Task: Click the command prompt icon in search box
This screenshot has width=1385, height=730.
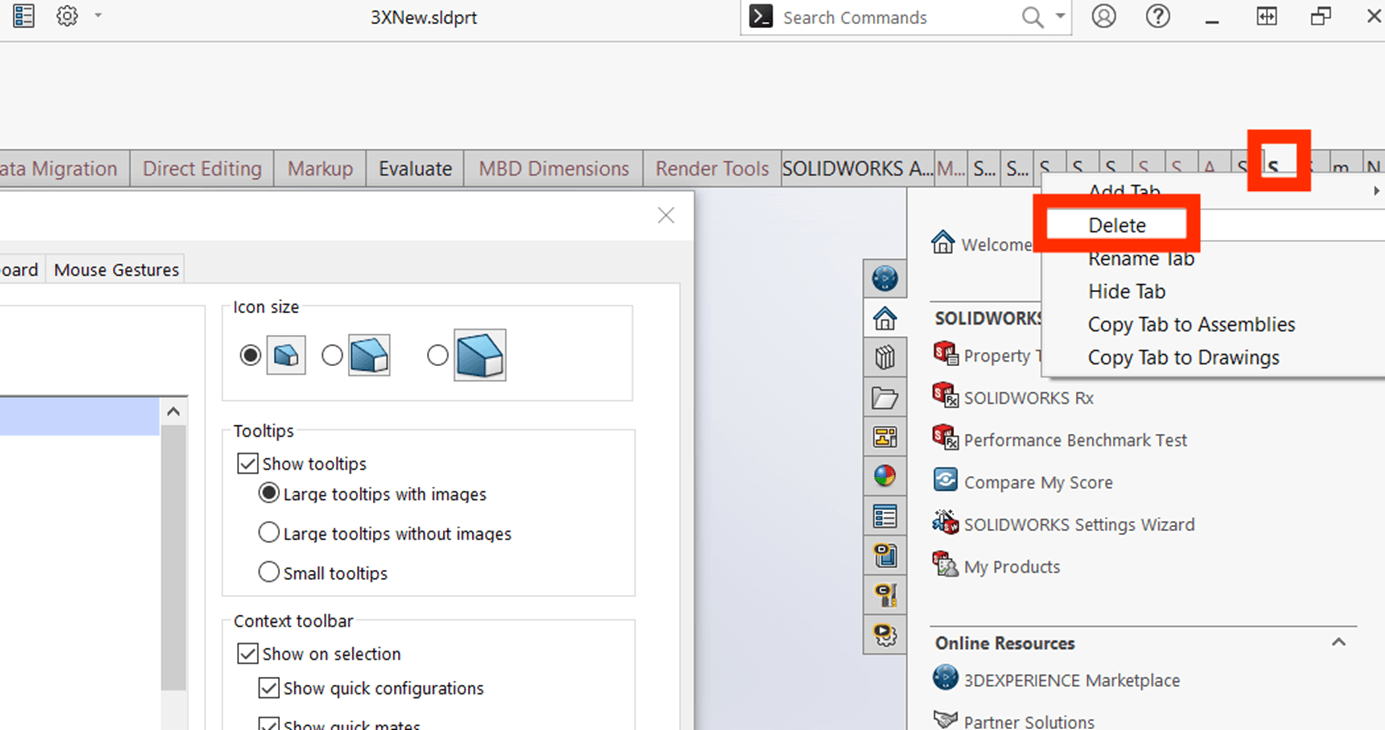Action: (x=761, y=17)
